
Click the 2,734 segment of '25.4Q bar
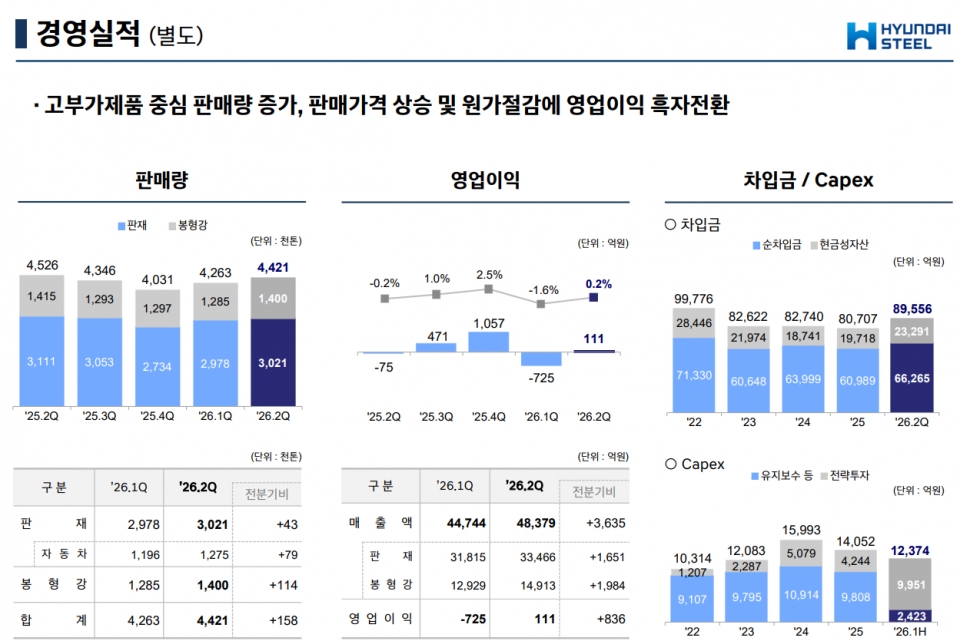(x=157, y=367)
